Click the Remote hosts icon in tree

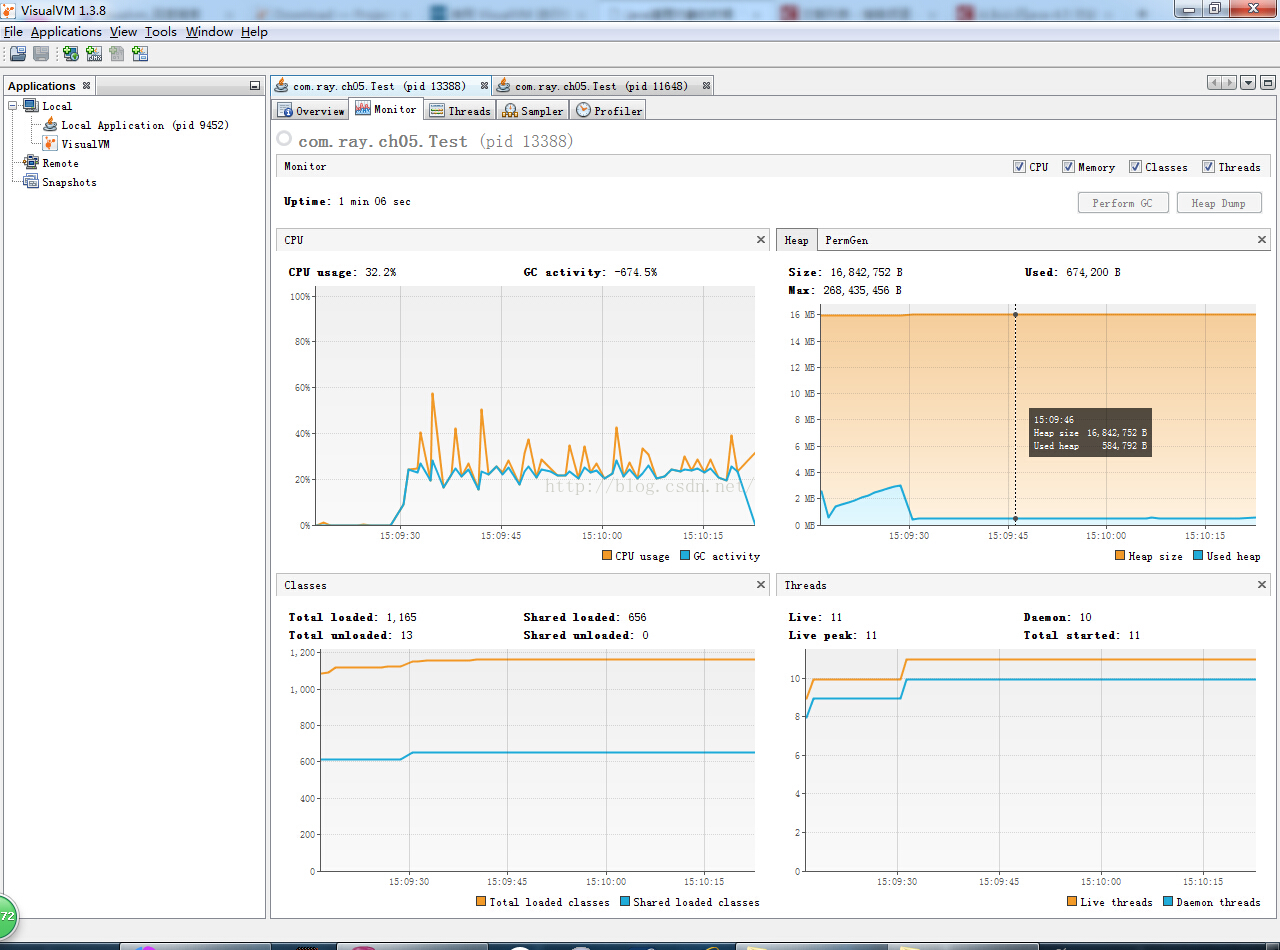pos(32,163)
